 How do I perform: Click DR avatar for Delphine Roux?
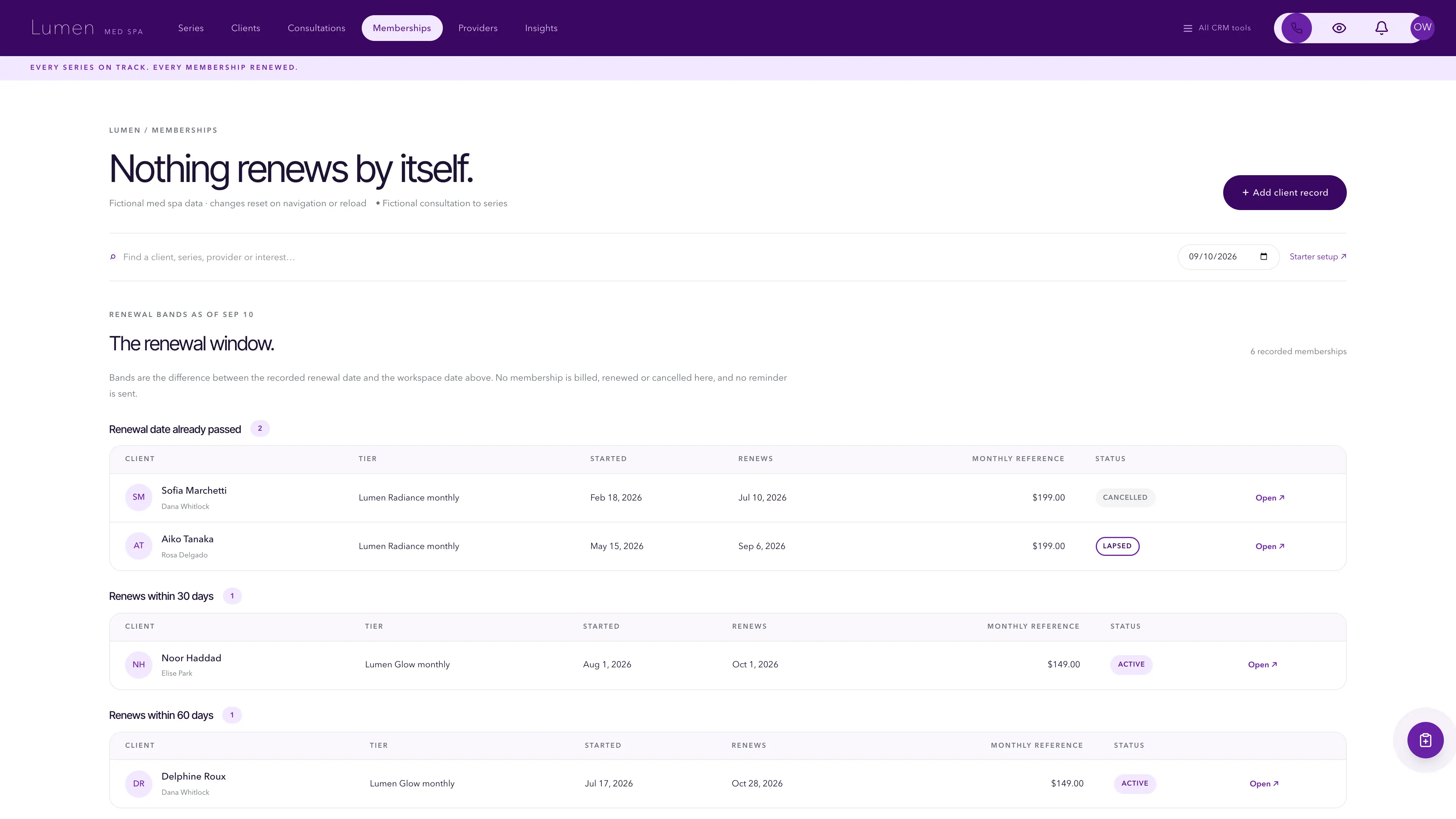[138, 783]
